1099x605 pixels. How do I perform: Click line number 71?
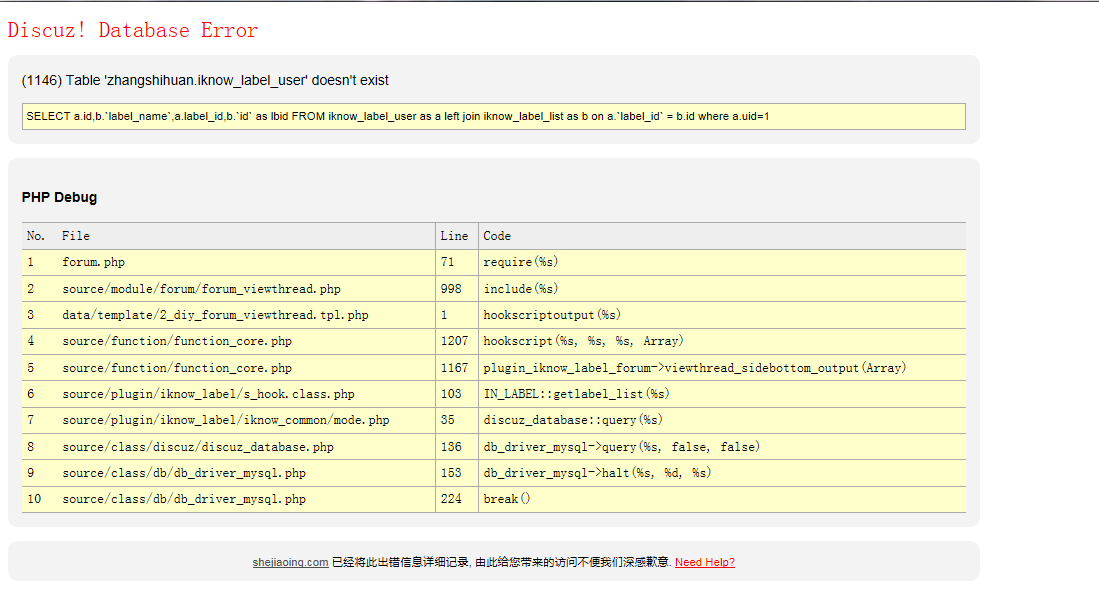447,262
